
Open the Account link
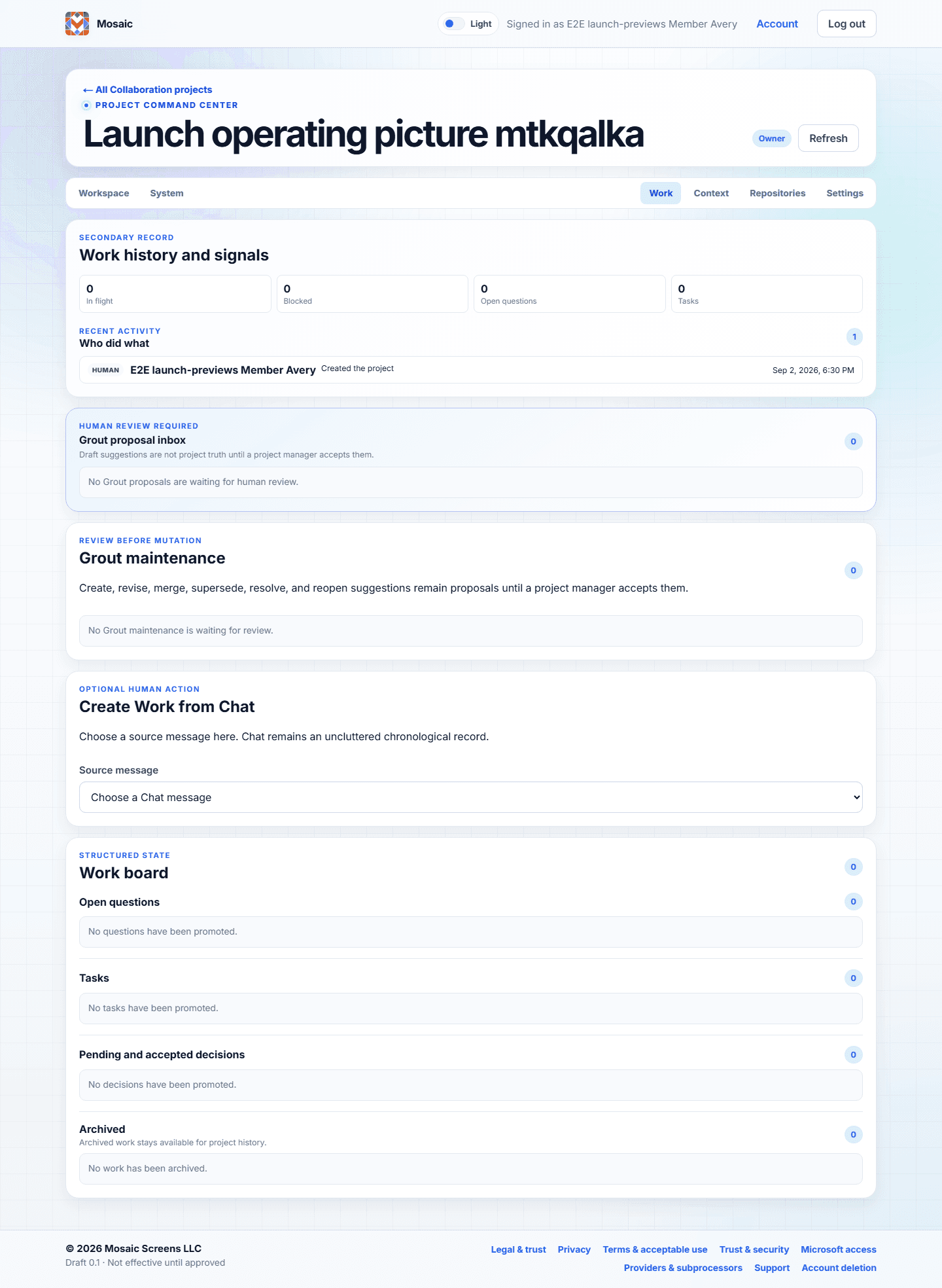pyautogui.click(x=777, y=24)
